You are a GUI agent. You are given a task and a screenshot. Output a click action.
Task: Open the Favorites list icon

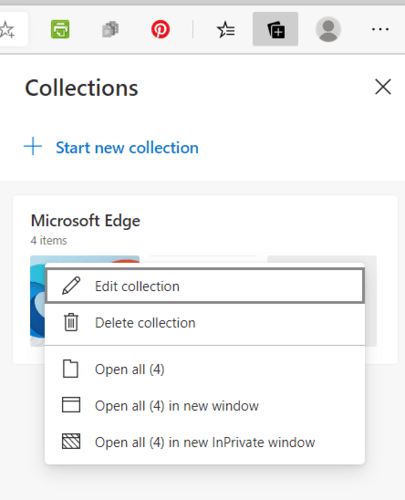pos(226,30)
